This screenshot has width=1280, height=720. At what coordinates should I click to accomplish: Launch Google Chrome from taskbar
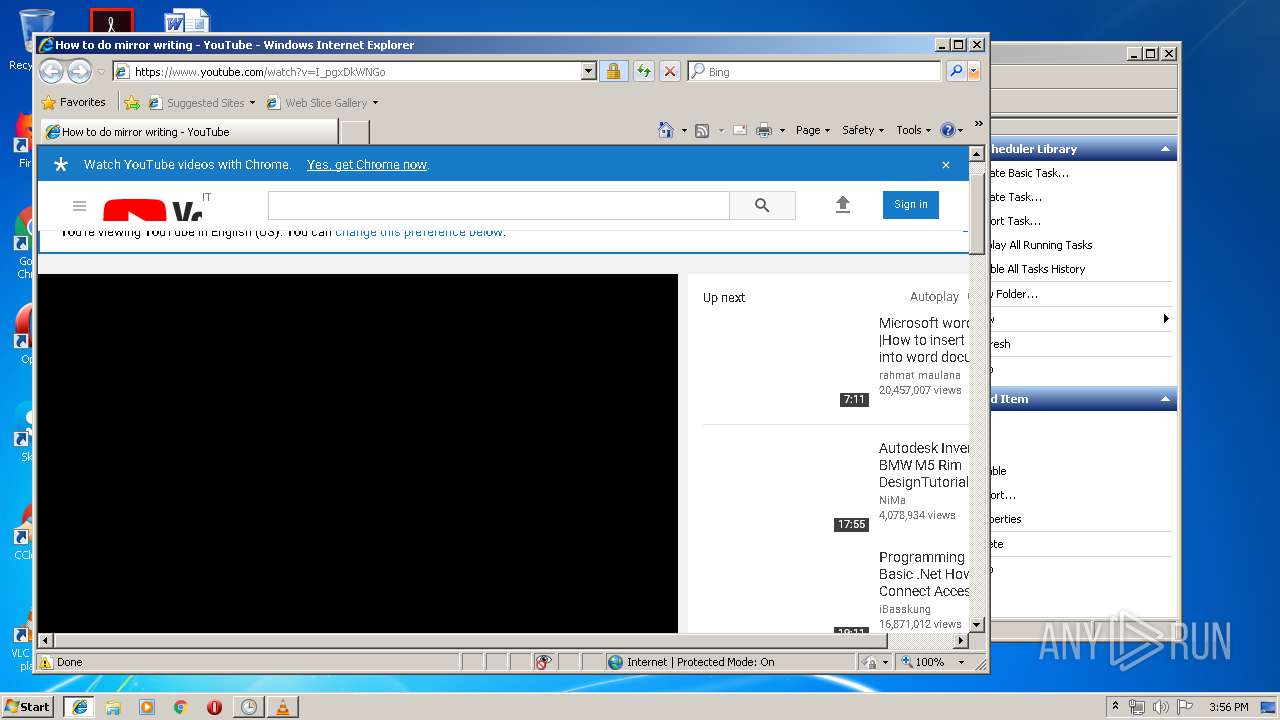180,706
